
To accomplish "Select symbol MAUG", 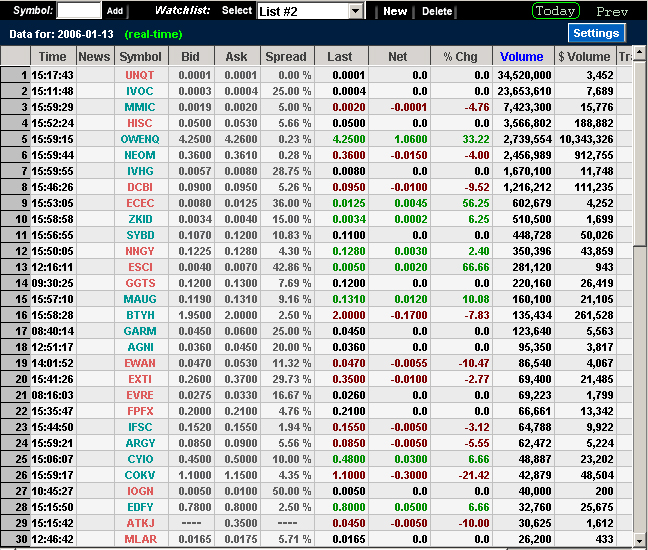I will click(x=140, y=299).
